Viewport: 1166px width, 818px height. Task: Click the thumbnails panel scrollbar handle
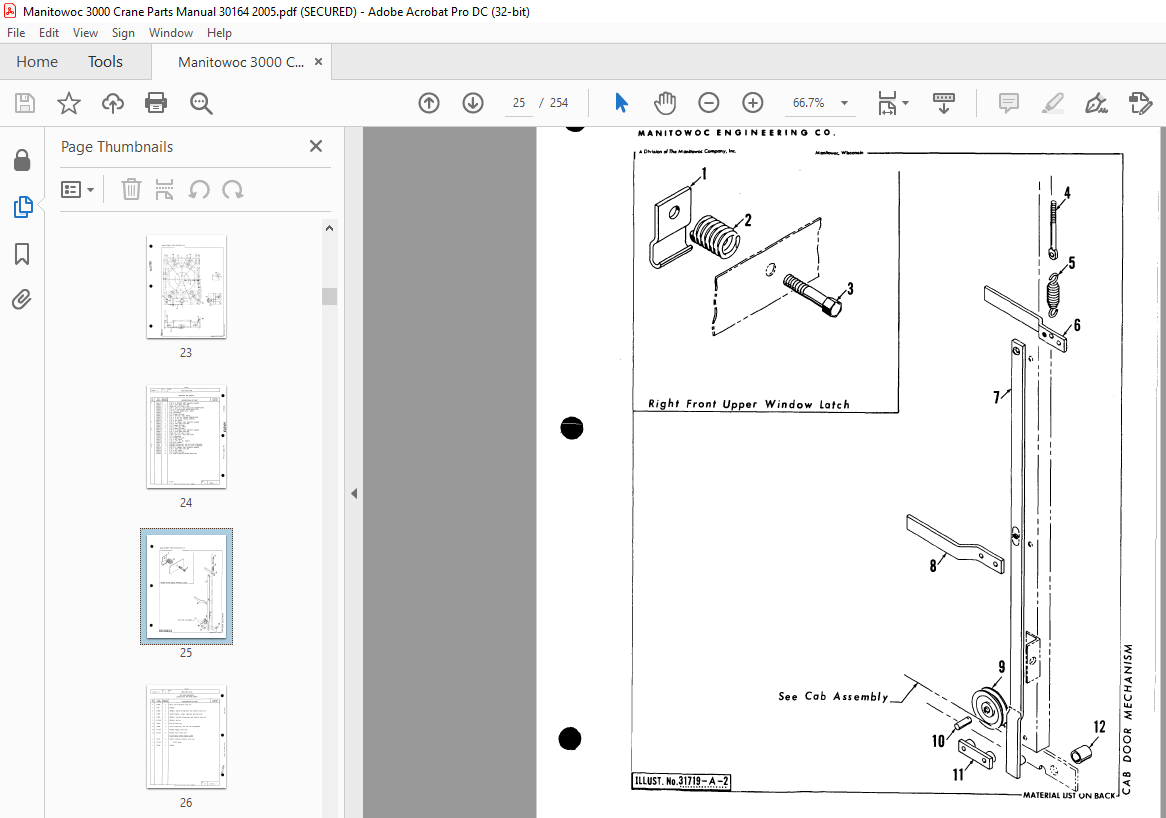pyautogui.click(x=329, y=296)
